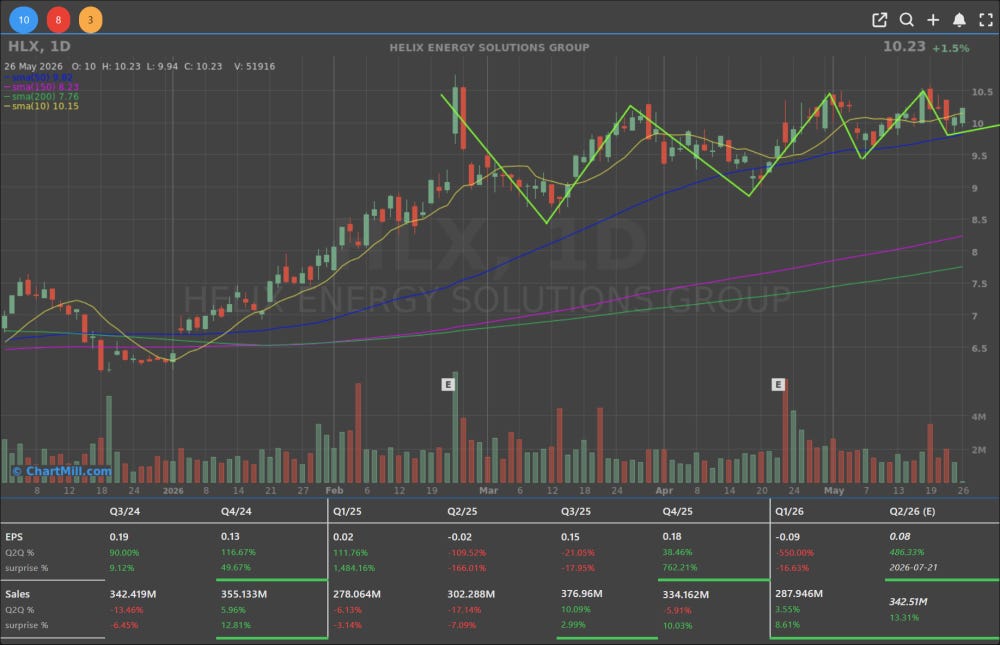Click the 1,484.16% EPS surprise value

[x=354, y=568]
